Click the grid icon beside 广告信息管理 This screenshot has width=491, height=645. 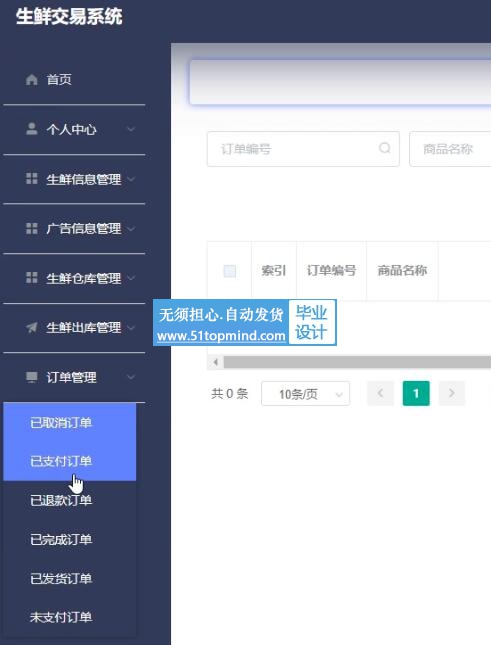(32, 228)
